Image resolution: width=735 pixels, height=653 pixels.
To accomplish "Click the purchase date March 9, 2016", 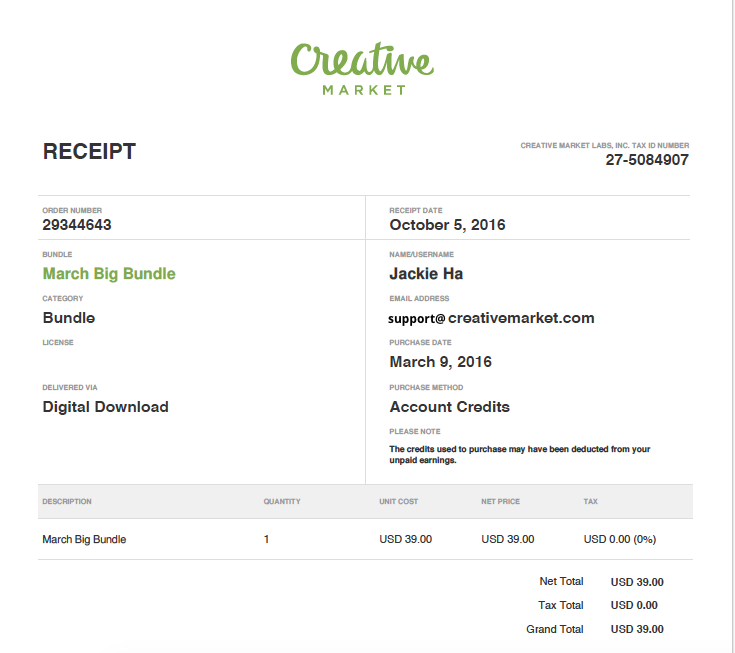I will coord(441,362).
